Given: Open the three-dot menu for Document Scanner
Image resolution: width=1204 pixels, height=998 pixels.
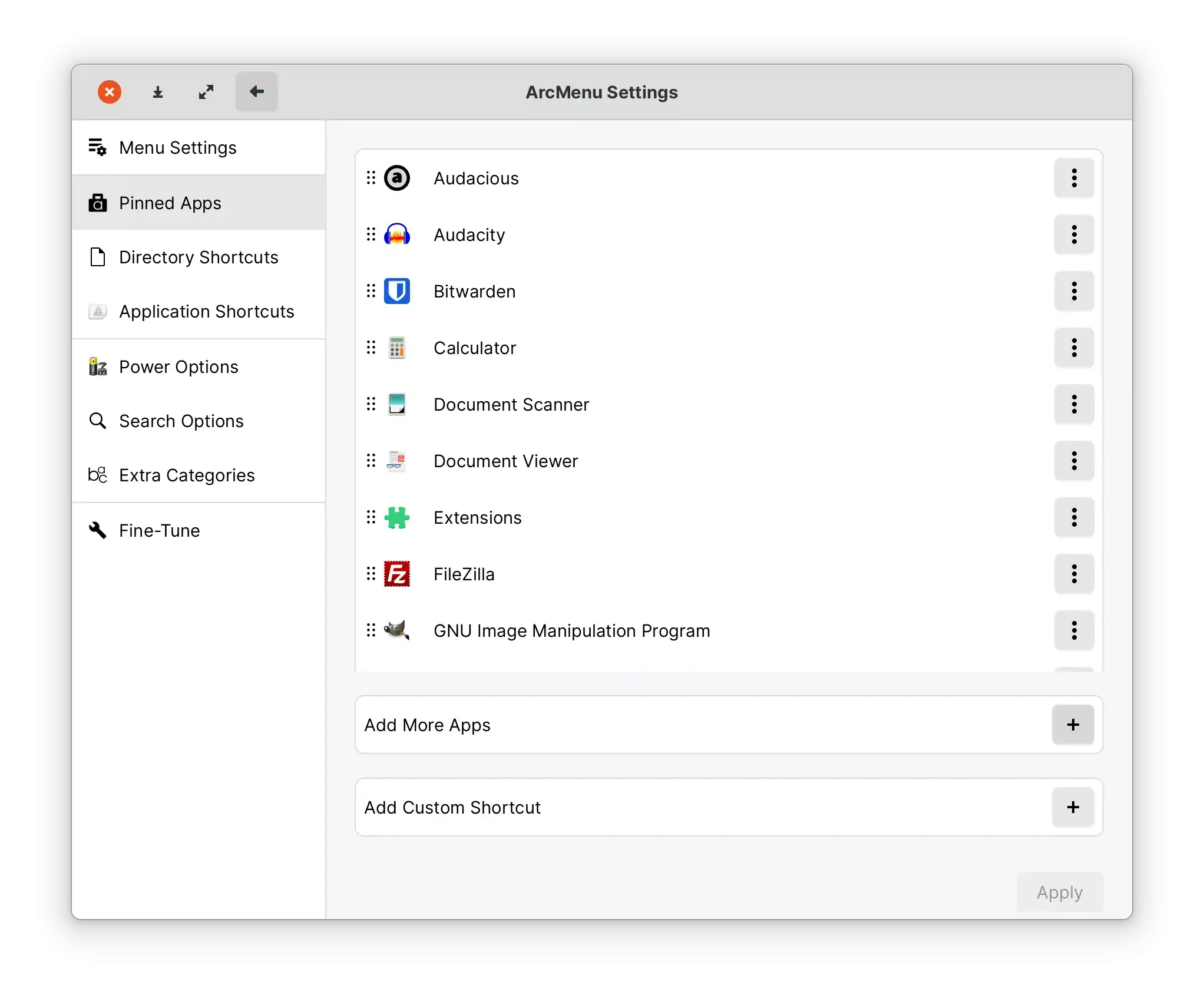Looking at the screenshot, I should [1074, 404].
